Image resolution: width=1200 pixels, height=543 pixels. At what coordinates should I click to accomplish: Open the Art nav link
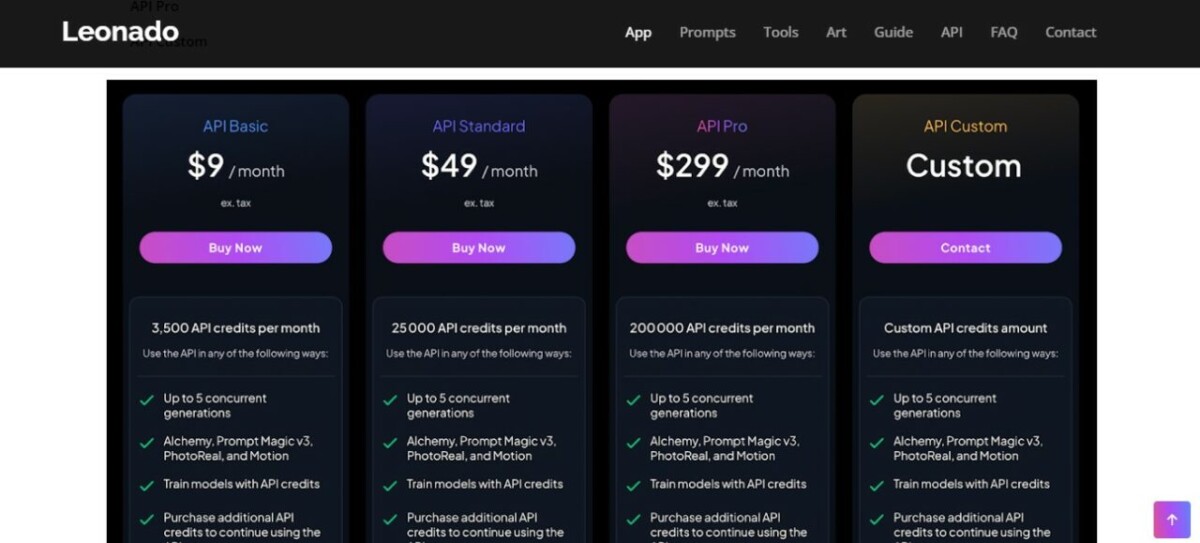(x=836, y=32)
